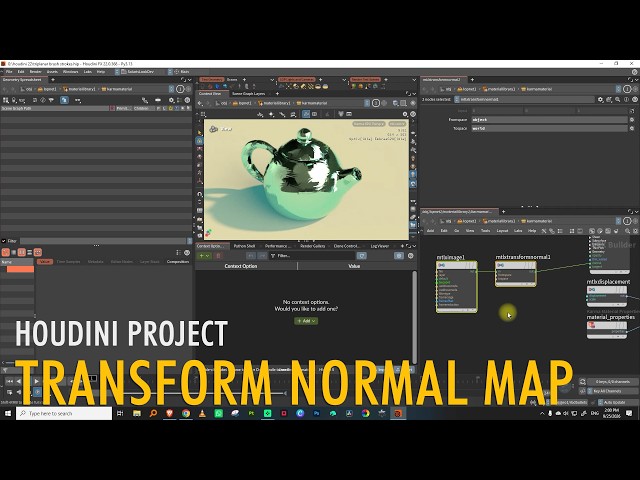
Task: Open the network editor Go menu
Action: coord(457,231)
